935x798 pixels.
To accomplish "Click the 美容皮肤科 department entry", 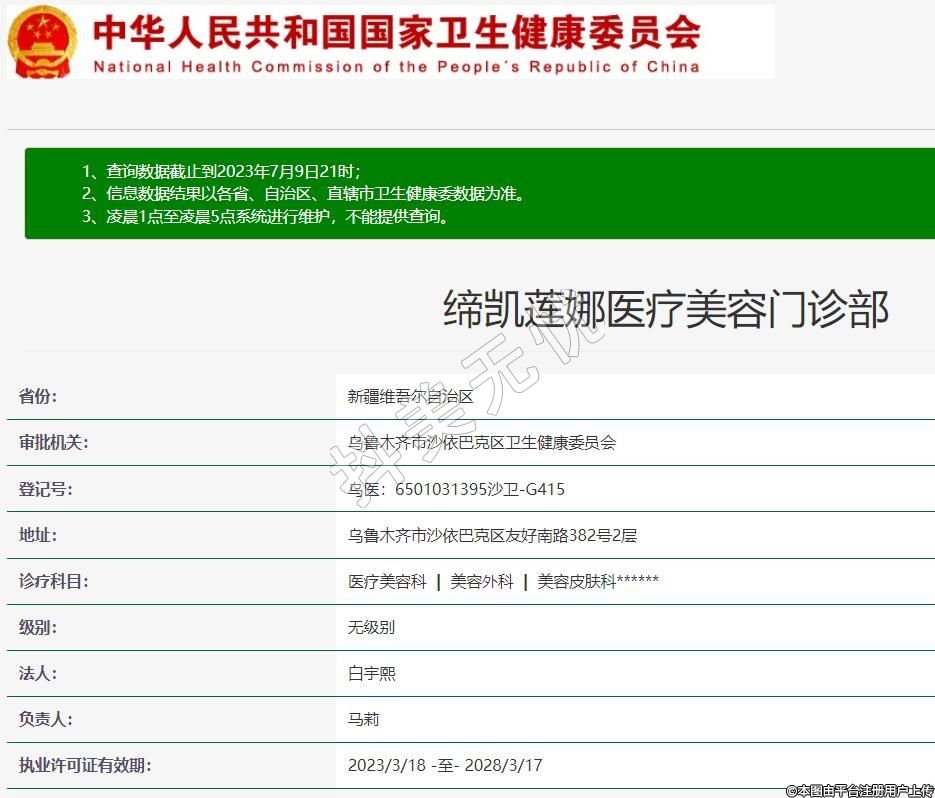I will (x=577, y=581).
